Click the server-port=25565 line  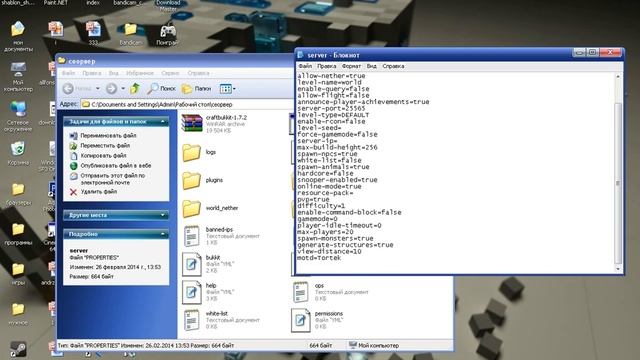coord(331,109)
